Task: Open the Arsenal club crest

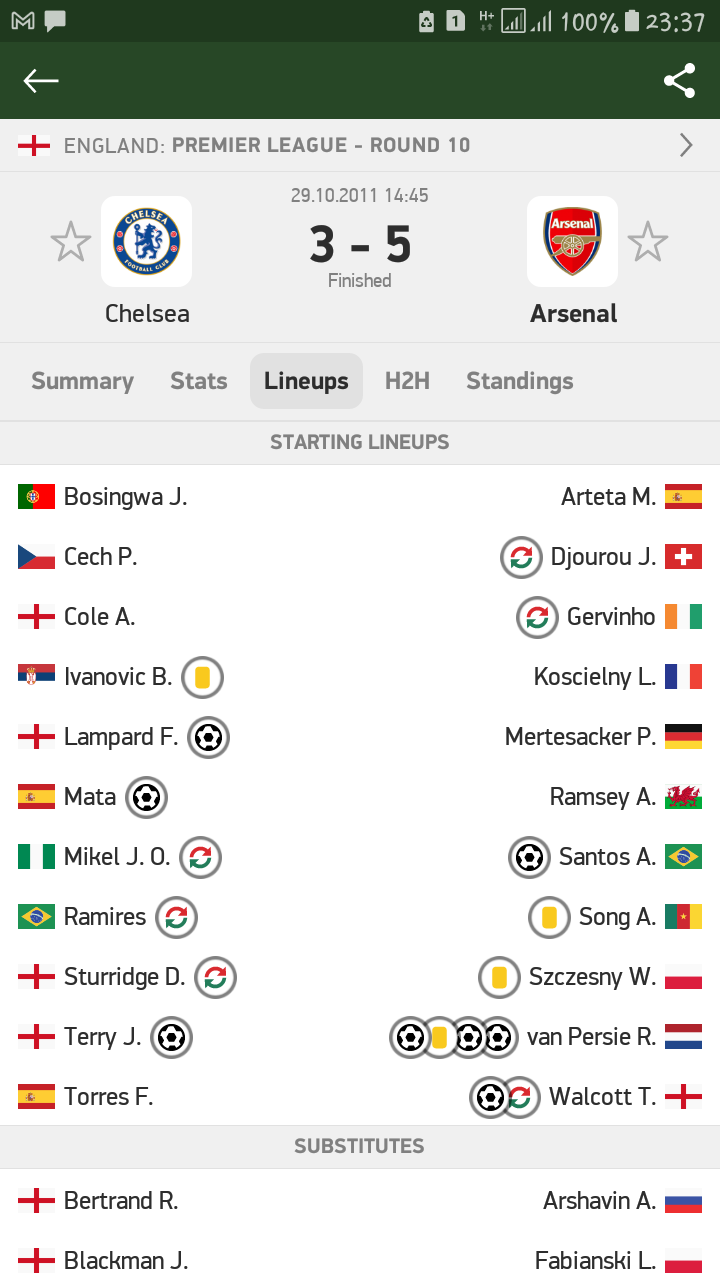Action: [573, 241]
